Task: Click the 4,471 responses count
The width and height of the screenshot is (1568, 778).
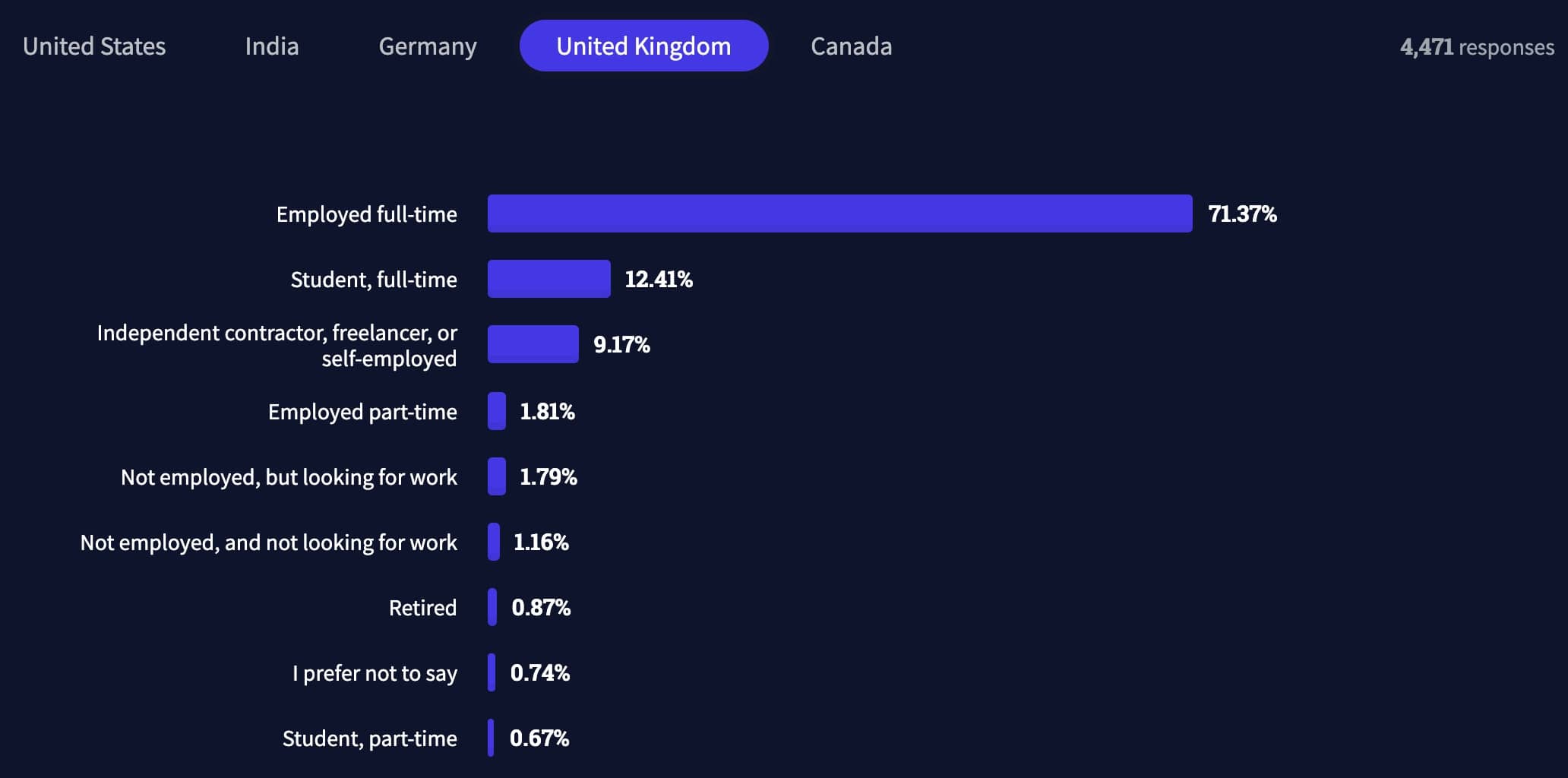Action: tap(1476, 47)
